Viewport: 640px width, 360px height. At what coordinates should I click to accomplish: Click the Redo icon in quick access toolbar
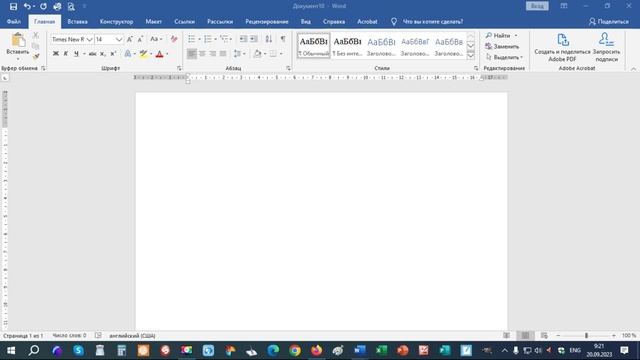43,6
